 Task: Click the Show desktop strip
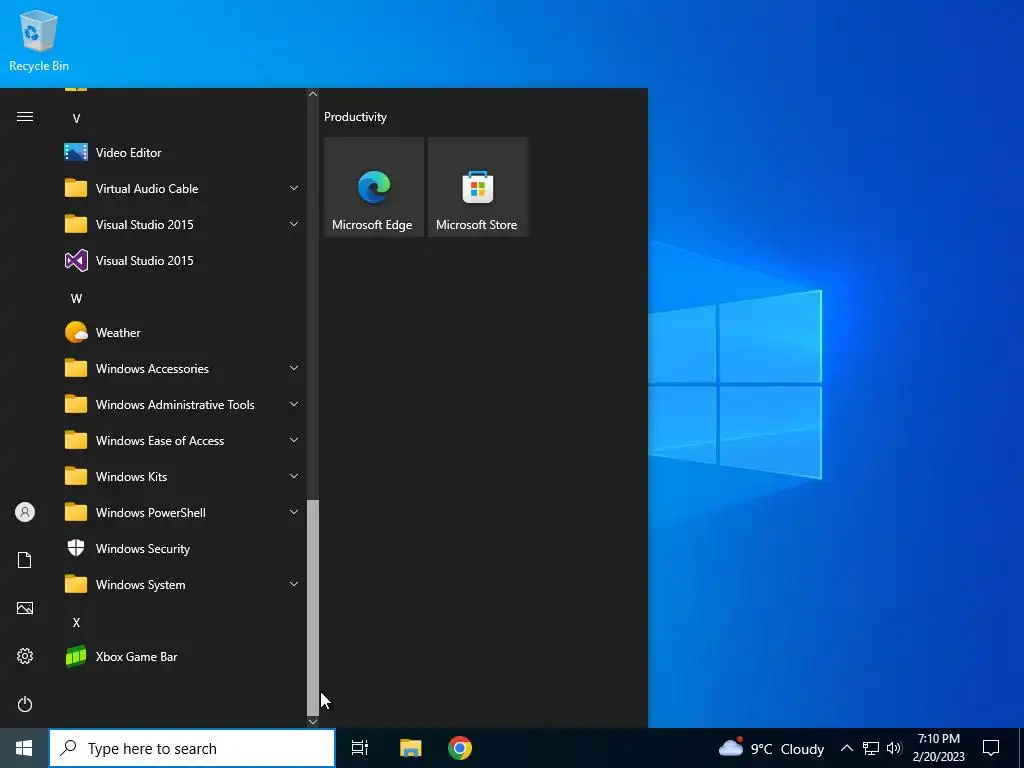point(1021,748)
